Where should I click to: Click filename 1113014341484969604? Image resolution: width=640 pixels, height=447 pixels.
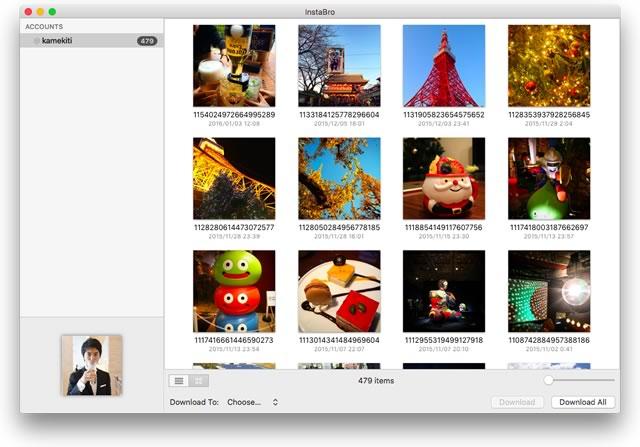[x=339, y=340]
